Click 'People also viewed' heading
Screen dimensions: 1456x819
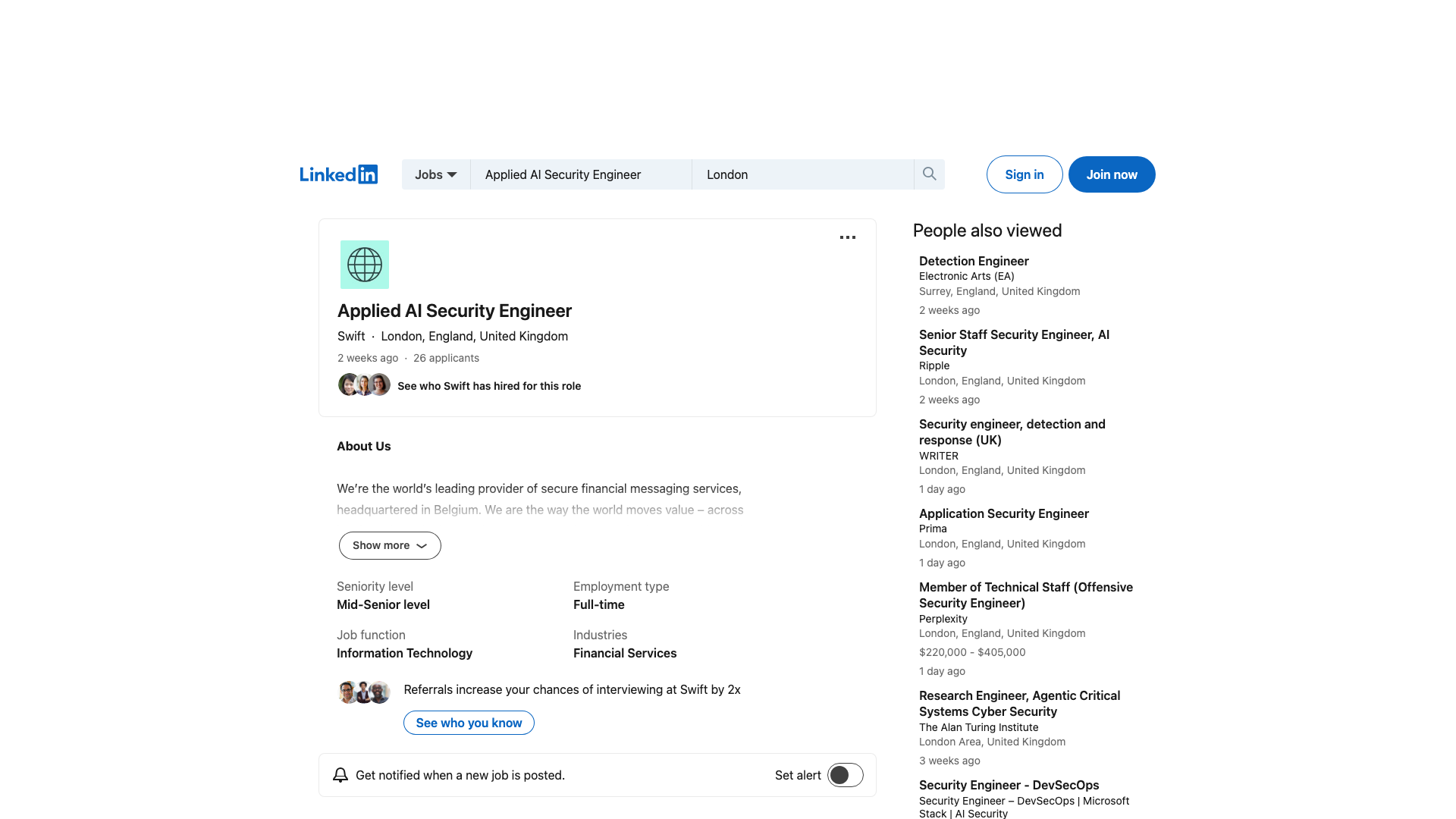click(987, 231)
